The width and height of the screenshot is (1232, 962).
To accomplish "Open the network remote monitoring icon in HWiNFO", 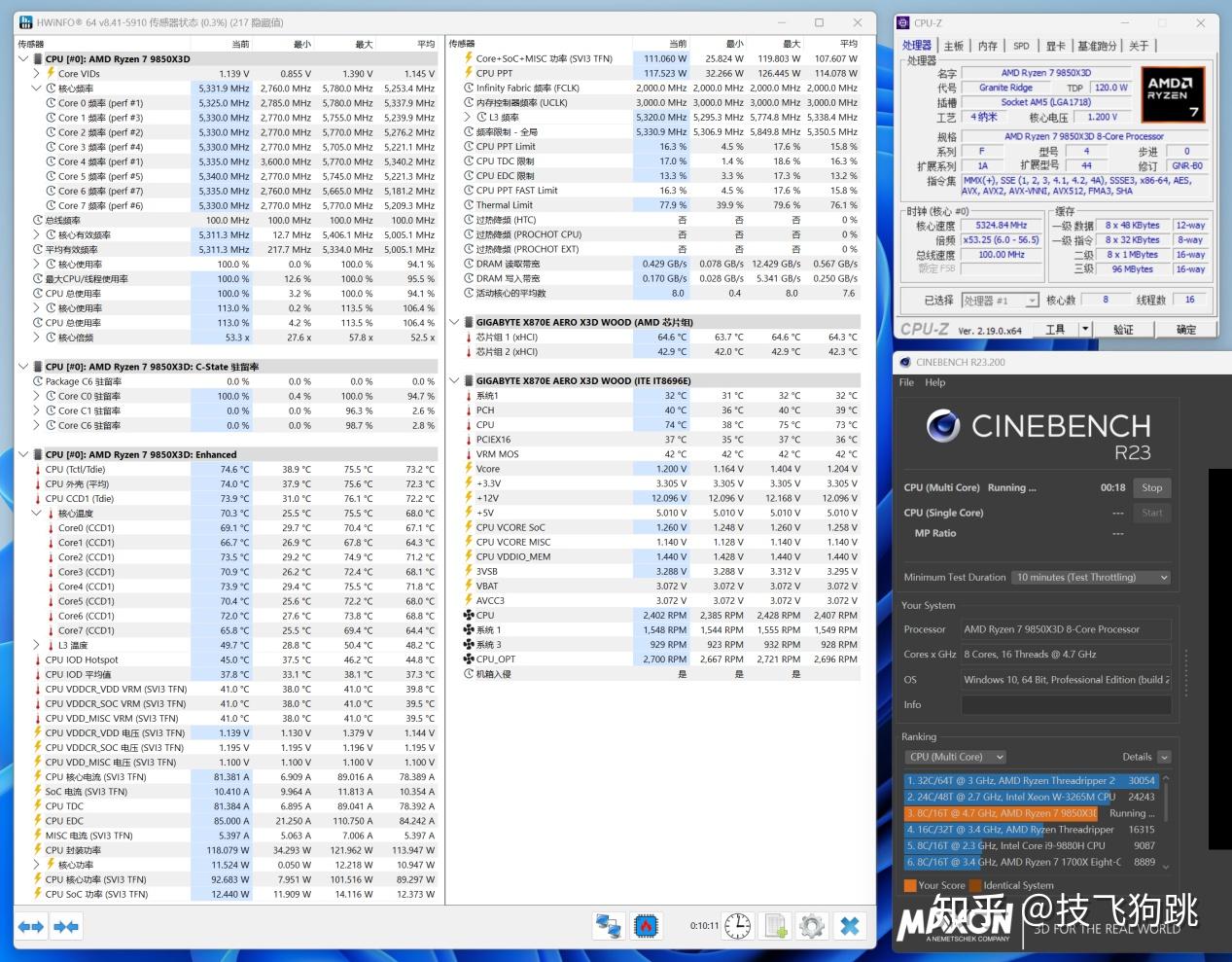I will pos(609,926).
